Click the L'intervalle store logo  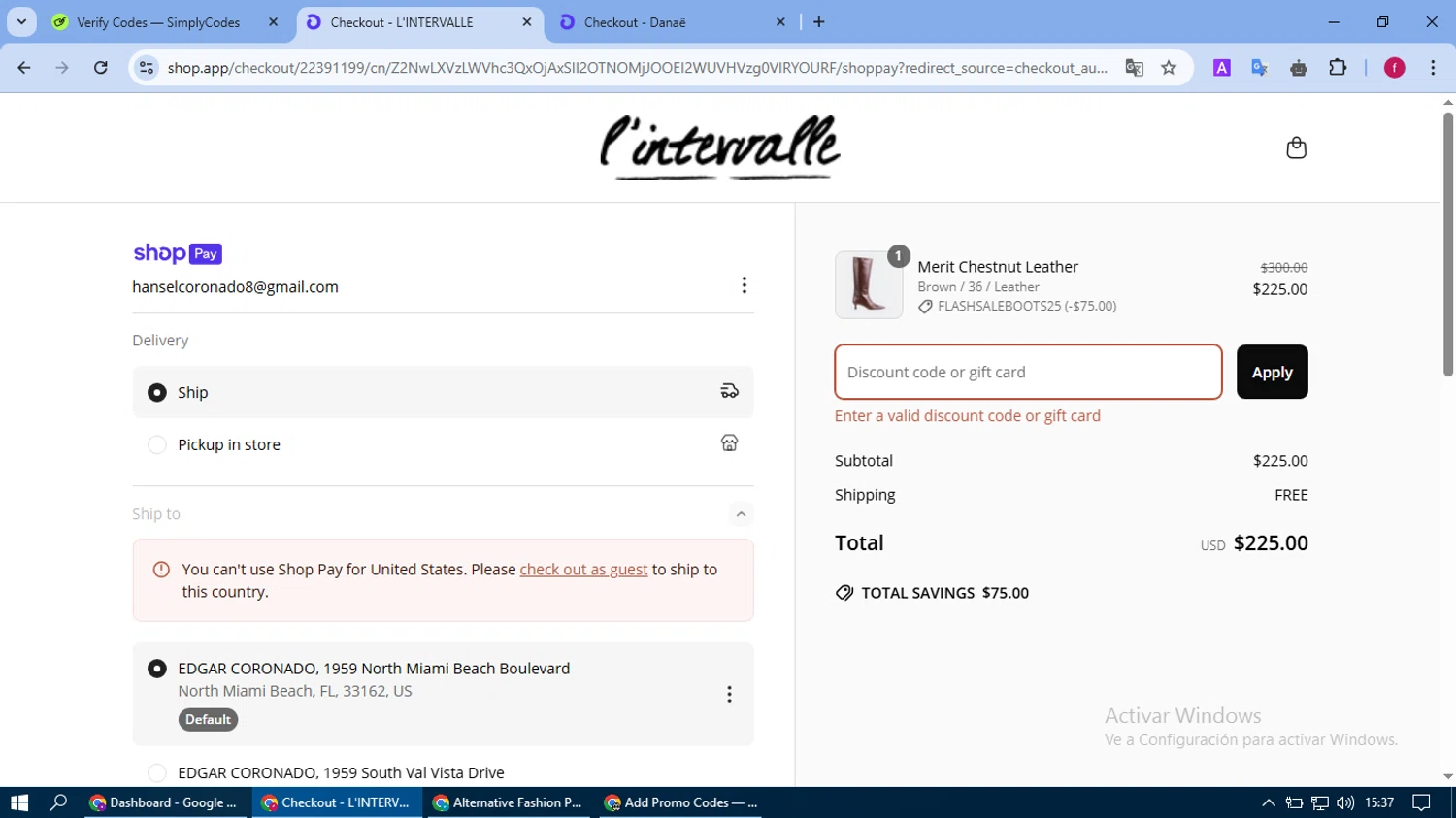719,147
